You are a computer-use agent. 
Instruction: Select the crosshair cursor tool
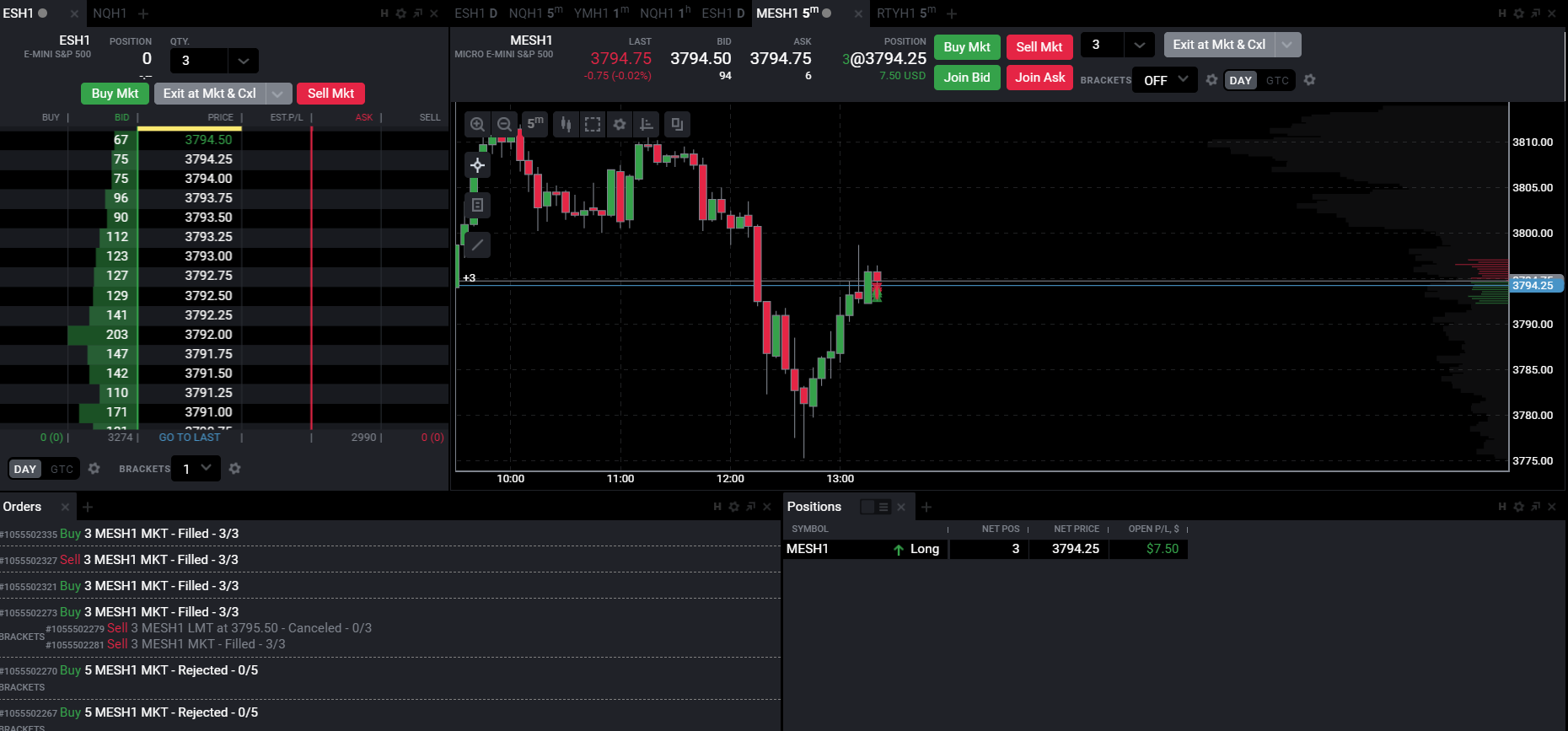[x=477, y=165]
